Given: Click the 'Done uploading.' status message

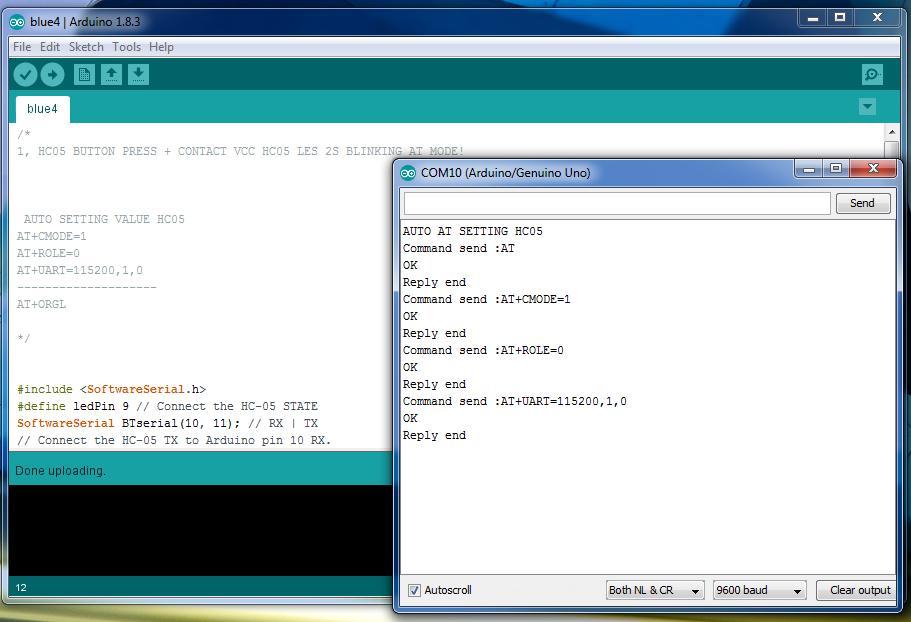Looking at the screenshot, I should (x=60, y=470).
